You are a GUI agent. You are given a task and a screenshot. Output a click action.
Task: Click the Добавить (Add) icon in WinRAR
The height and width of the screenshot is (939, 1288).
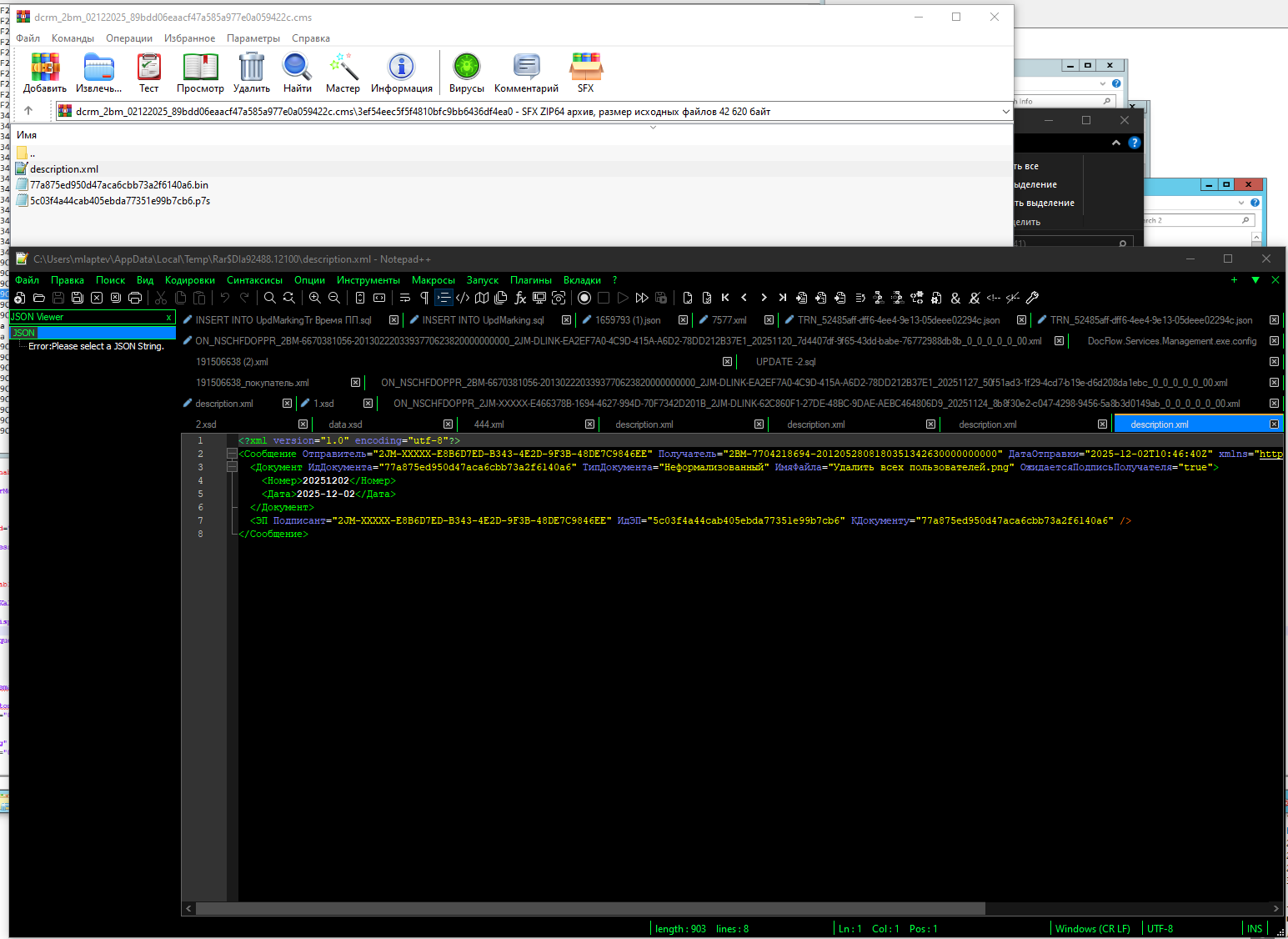(45, 73)
